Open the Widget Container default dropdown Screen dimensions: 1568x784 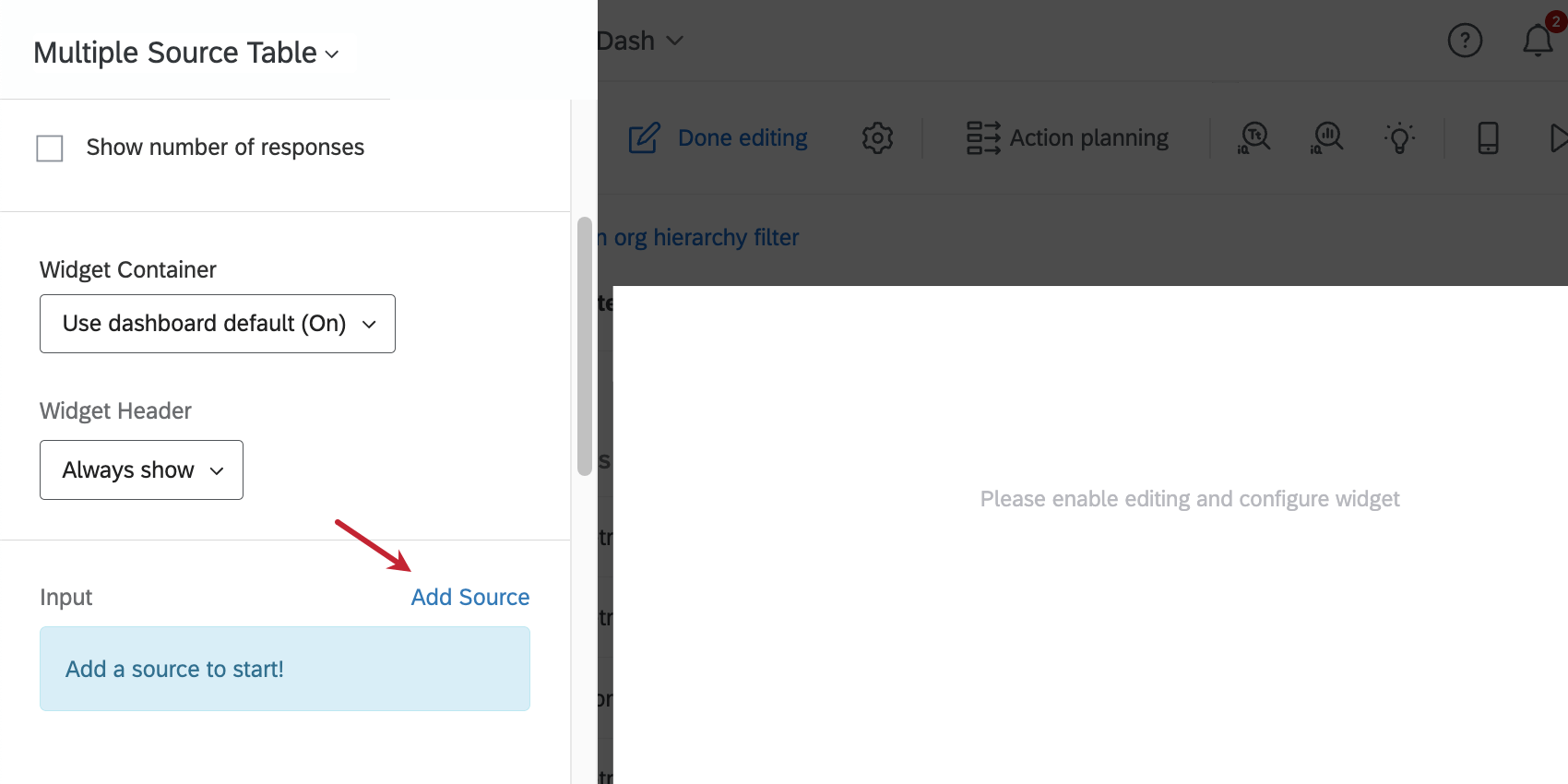(x=217, y=324)
